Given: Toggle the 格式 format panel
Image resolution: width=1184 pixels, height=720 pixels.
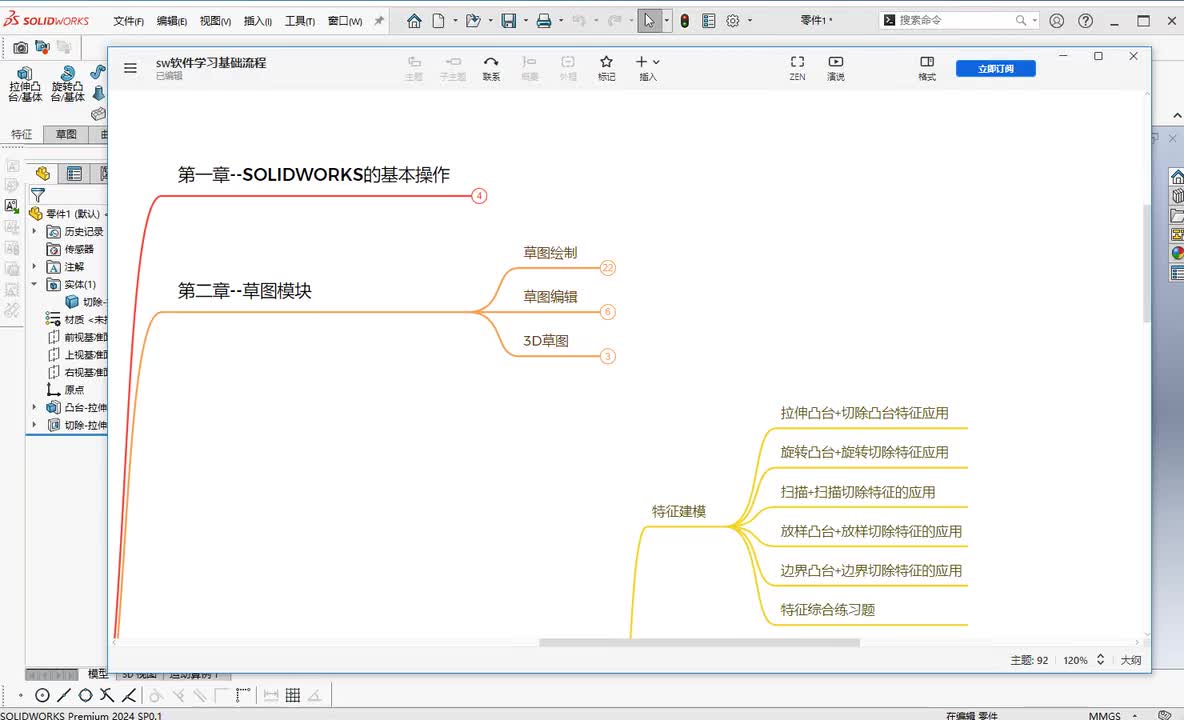Looking at the screenshot, I should [927, 68].
